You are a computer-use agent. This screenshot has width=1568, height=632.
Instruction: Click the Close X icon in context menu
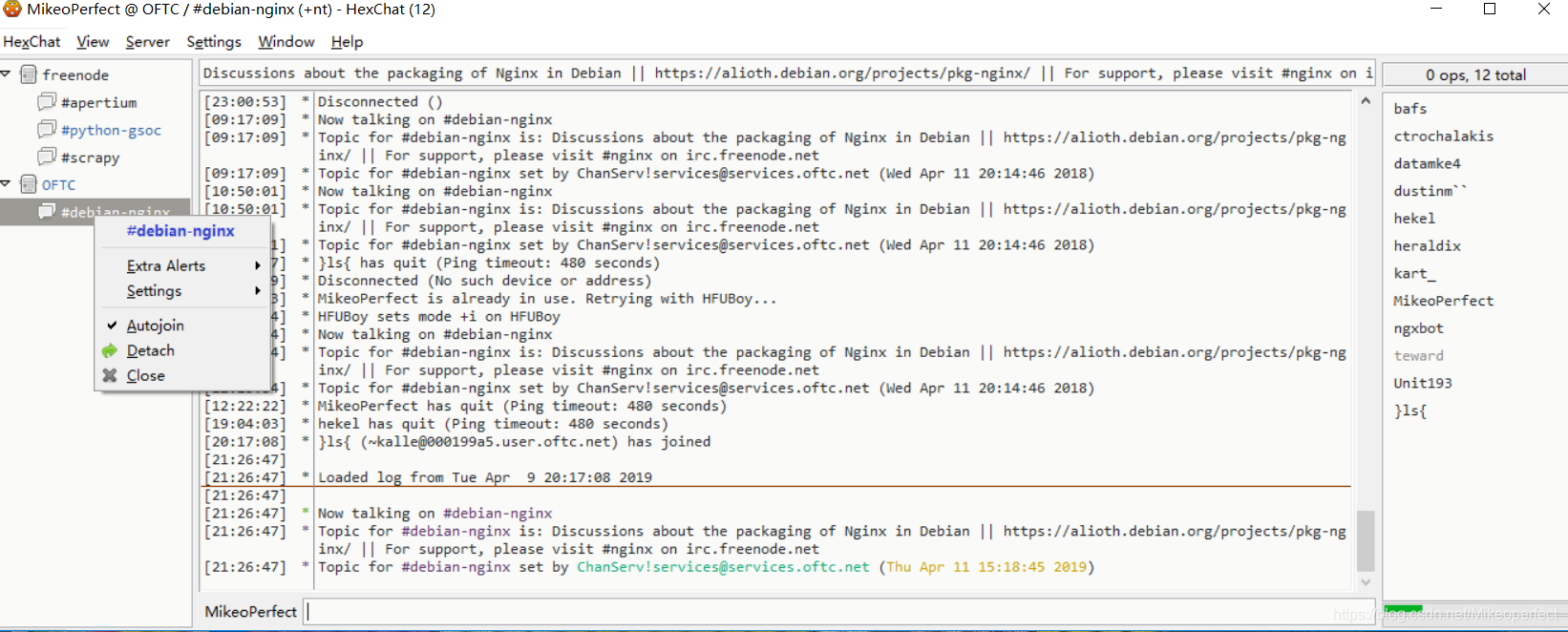click(x=110, y=375)
